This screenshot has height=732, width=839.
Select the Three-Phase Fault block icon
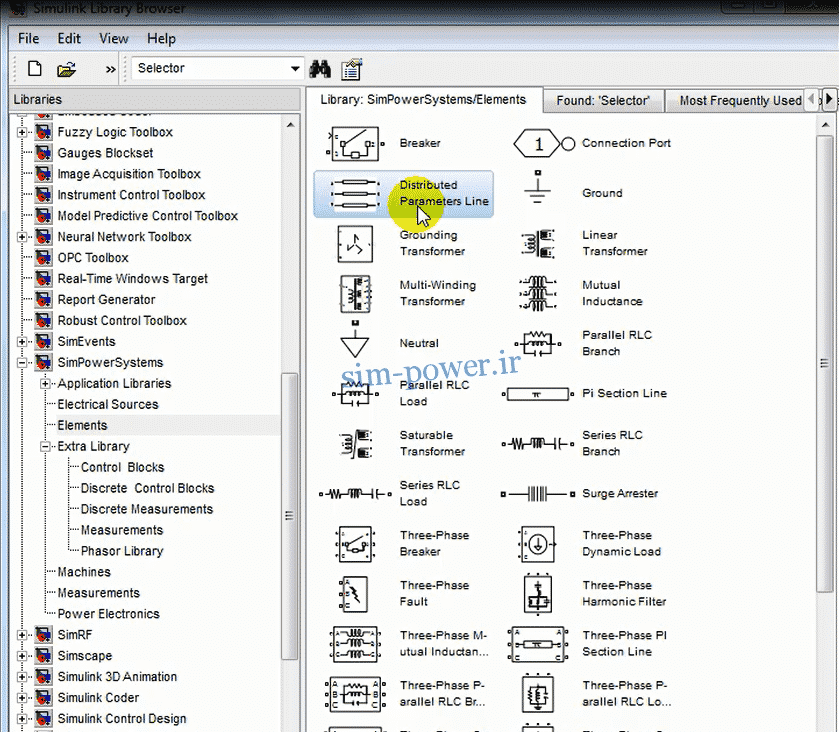point(354,594)
